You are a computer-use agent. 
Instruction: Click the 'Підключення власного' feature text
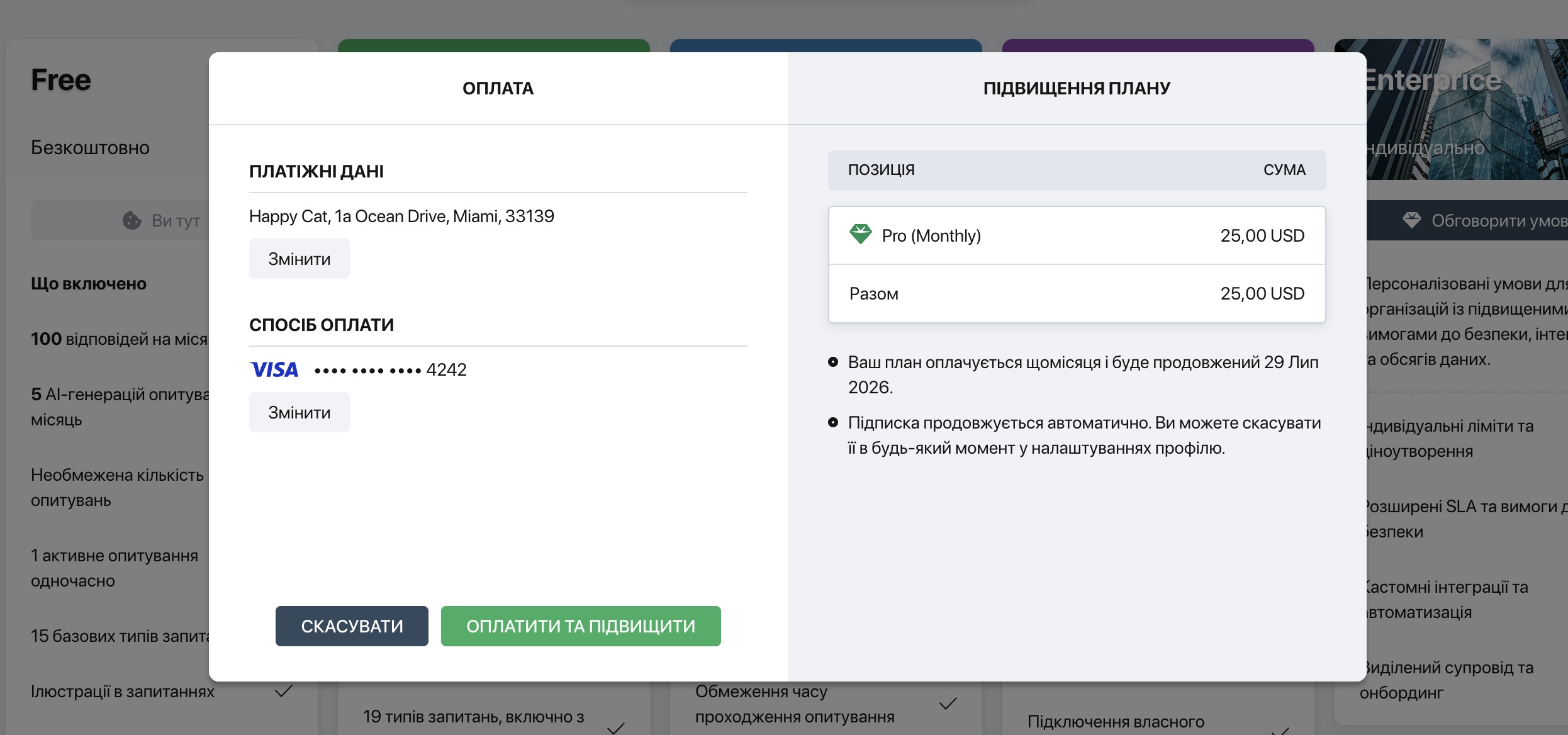click(x=1116, y=721)
